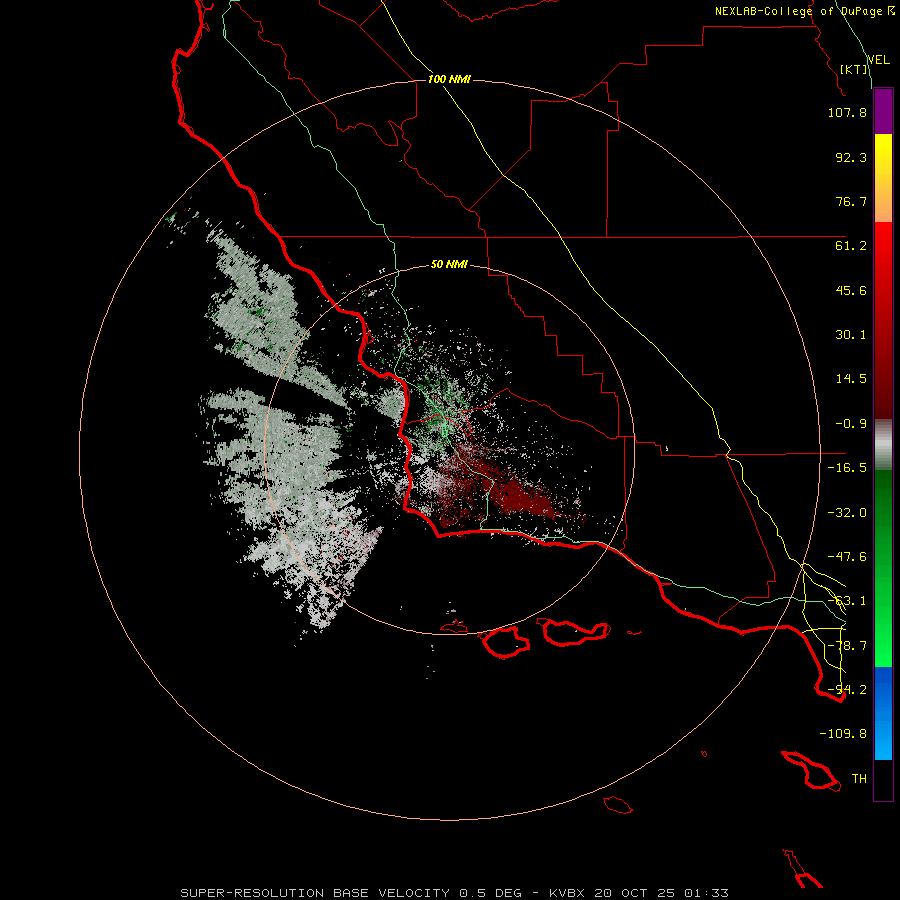Select the 76.7 legend value
The width and height of the screenshot is (900, 900).
pyautogui.click(x=851, y=201)
